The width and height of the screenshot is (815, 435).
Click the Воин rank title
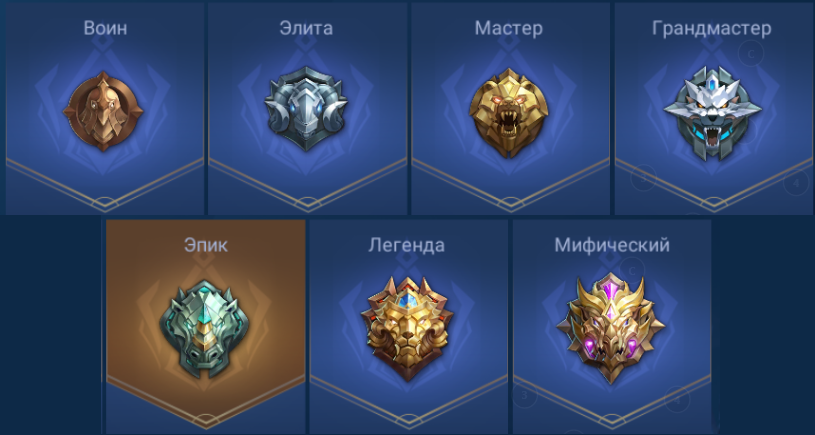(x=106, y=28)
